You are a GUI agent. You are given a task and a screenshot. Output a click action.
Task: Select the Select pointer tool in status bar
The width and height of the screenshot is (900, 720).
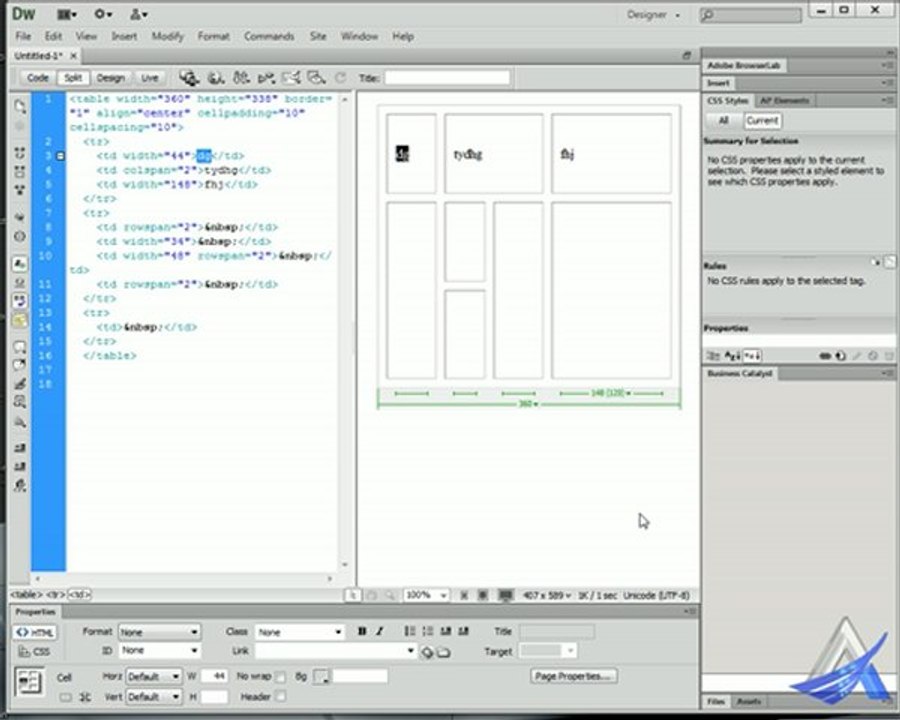coord(353,595)
